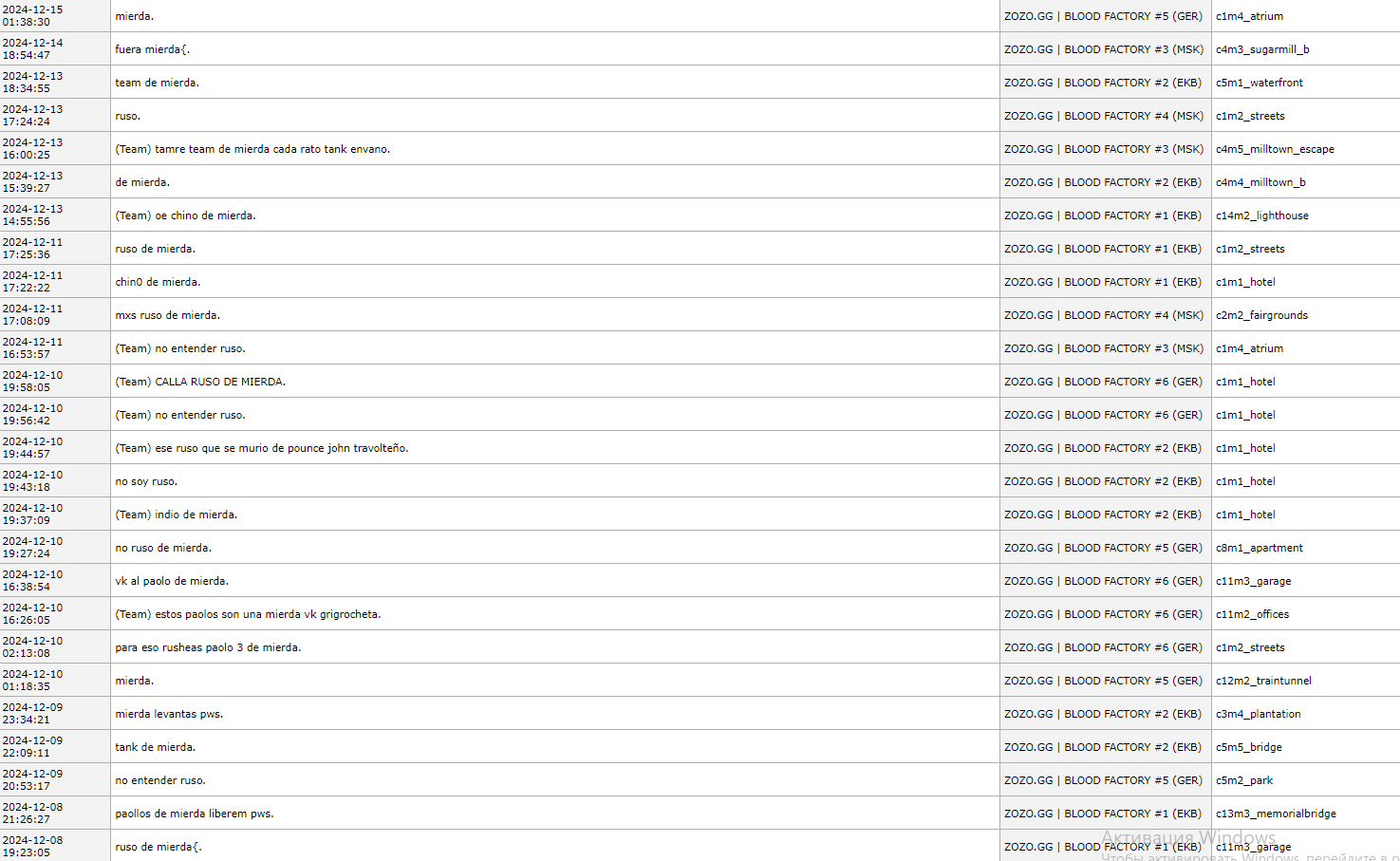
Task: Select the message "para eso rusheas paolo 3"
Action: click(208, 647)
